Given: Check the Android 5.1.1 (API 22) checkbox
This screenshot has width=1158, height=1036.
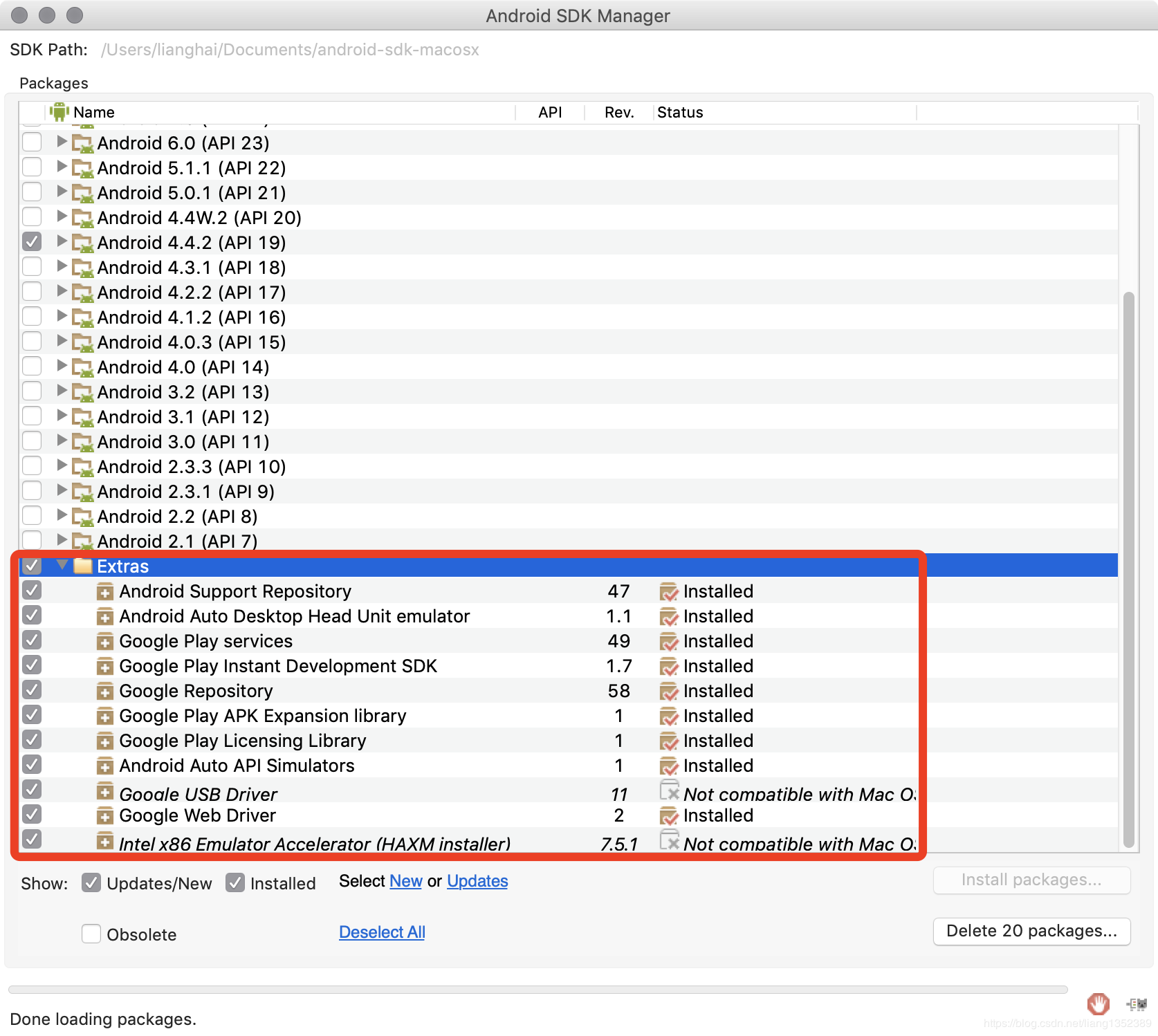Looking at the screenshot, I should pos(32,167).
